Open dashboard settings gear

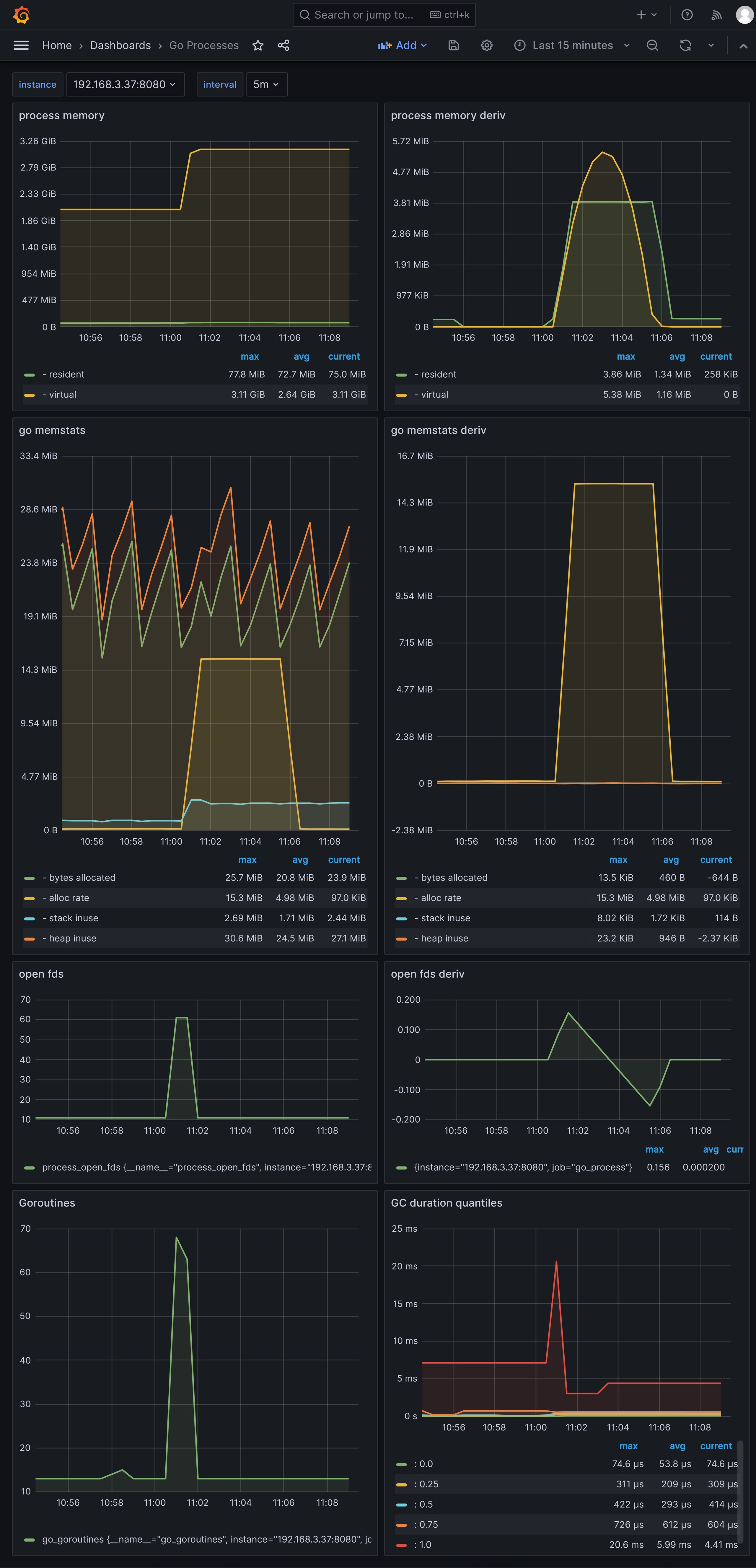coord(487,45)
